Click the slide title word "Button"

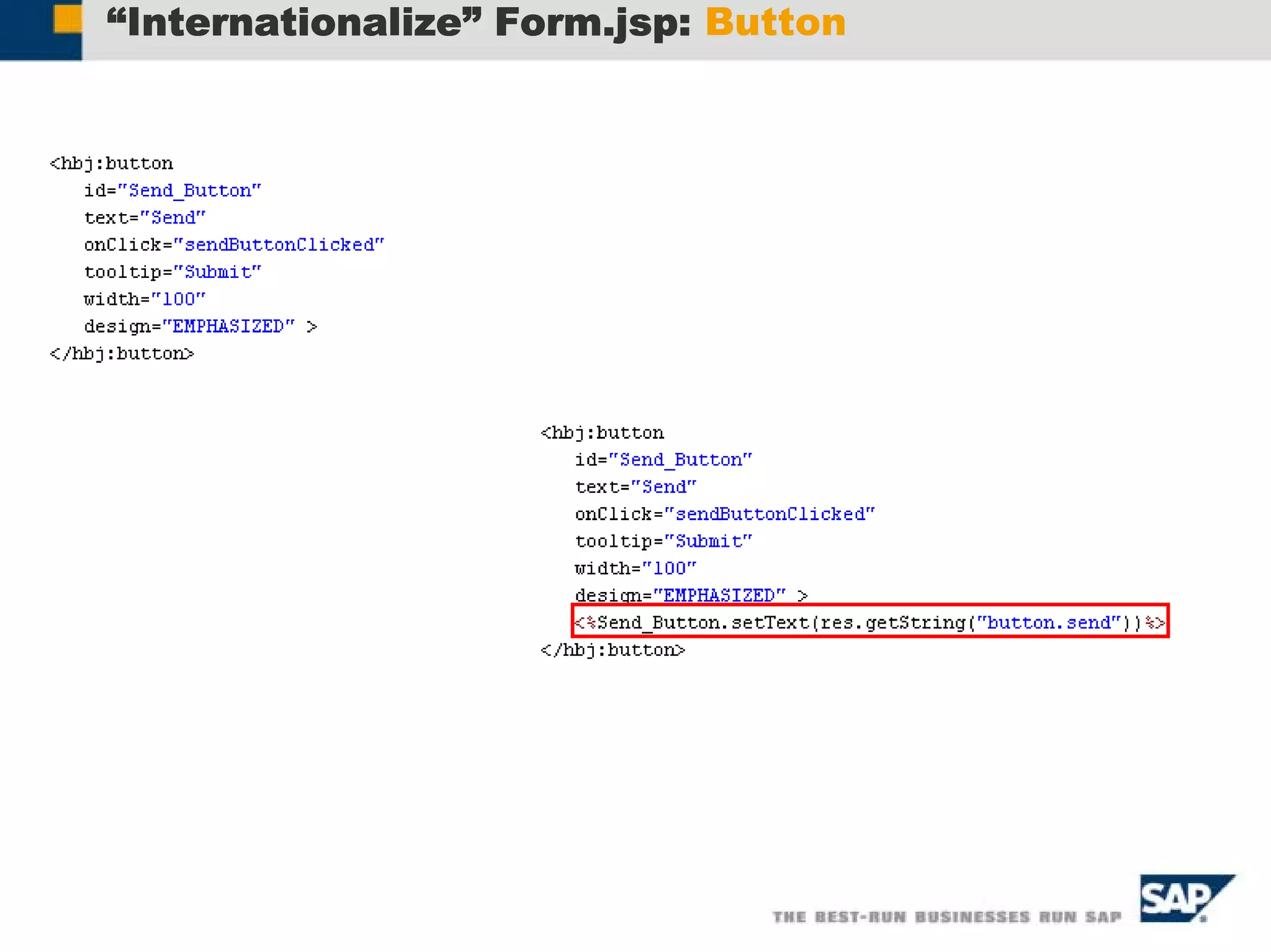click(x=775, y=22)
